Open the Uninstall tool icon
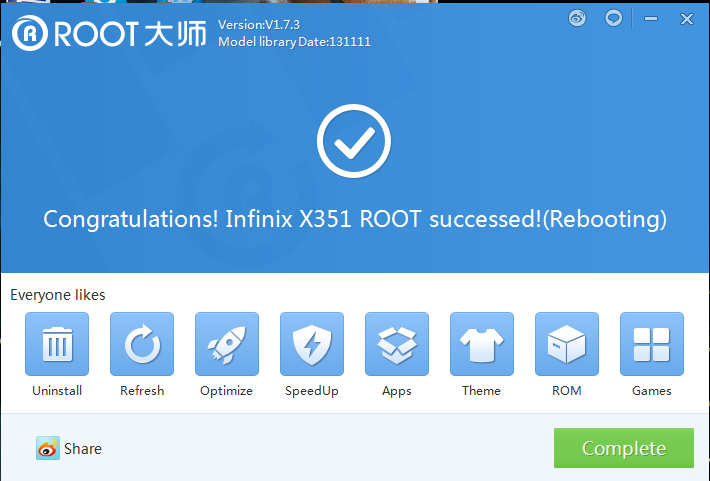Screen dimensions: 710x481 point(57,344)
